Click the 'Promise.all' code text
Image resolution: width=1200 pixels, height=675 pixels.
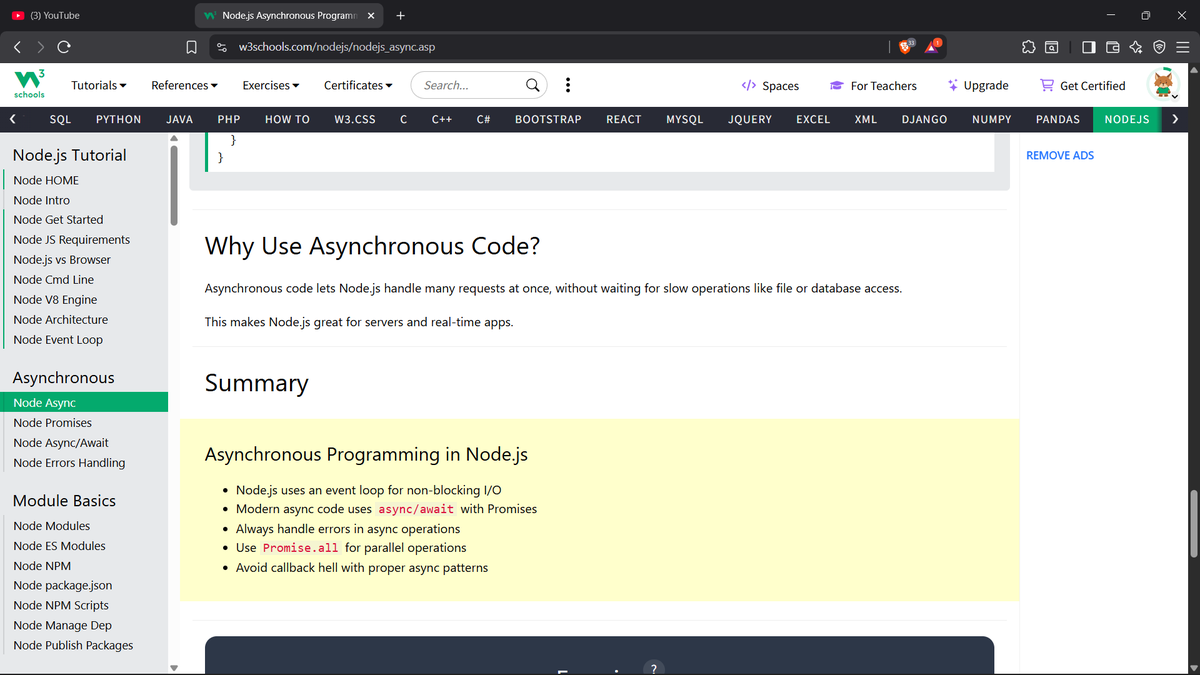pos(301,548)
